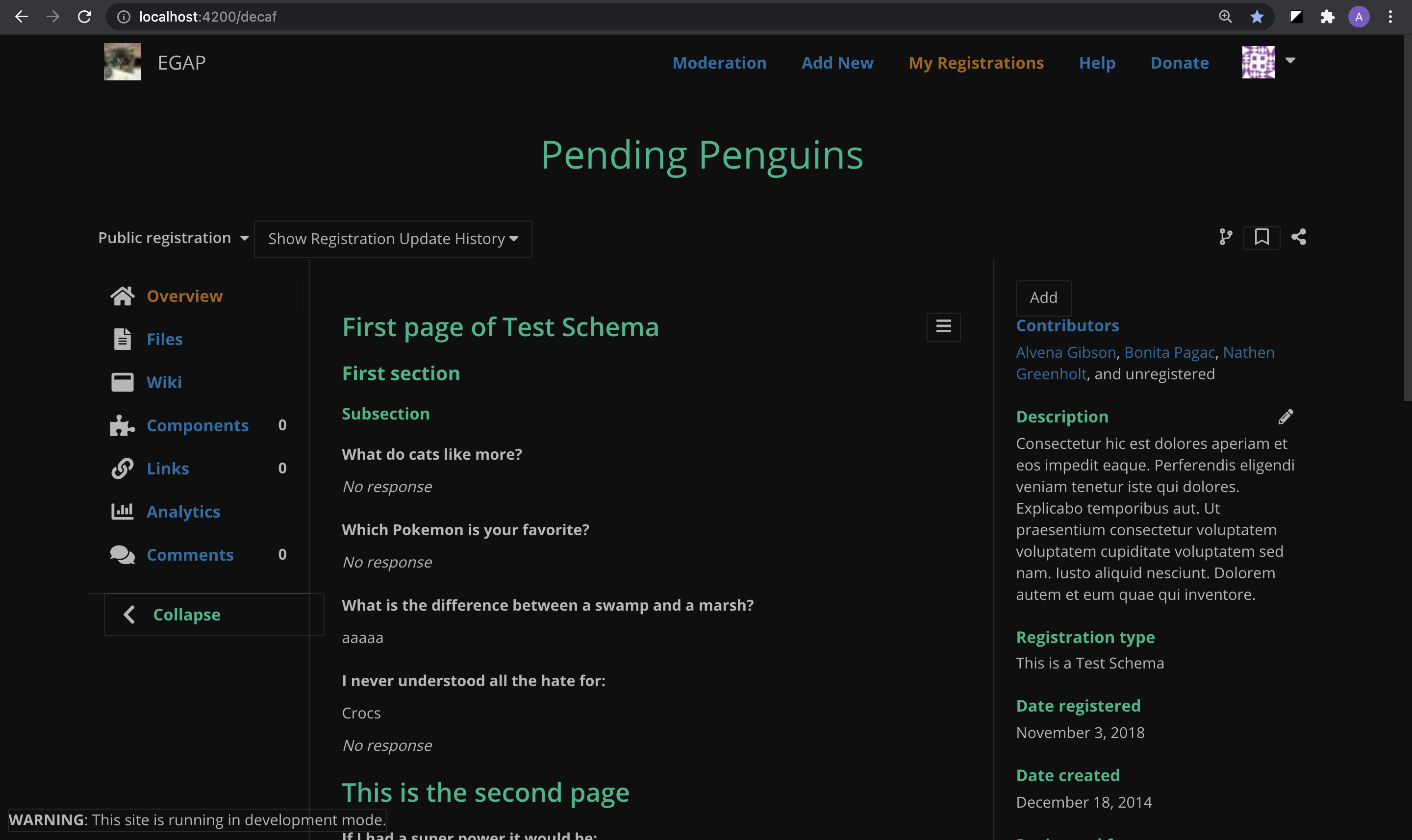Expand the Public registration dropdown

point(173,238)
